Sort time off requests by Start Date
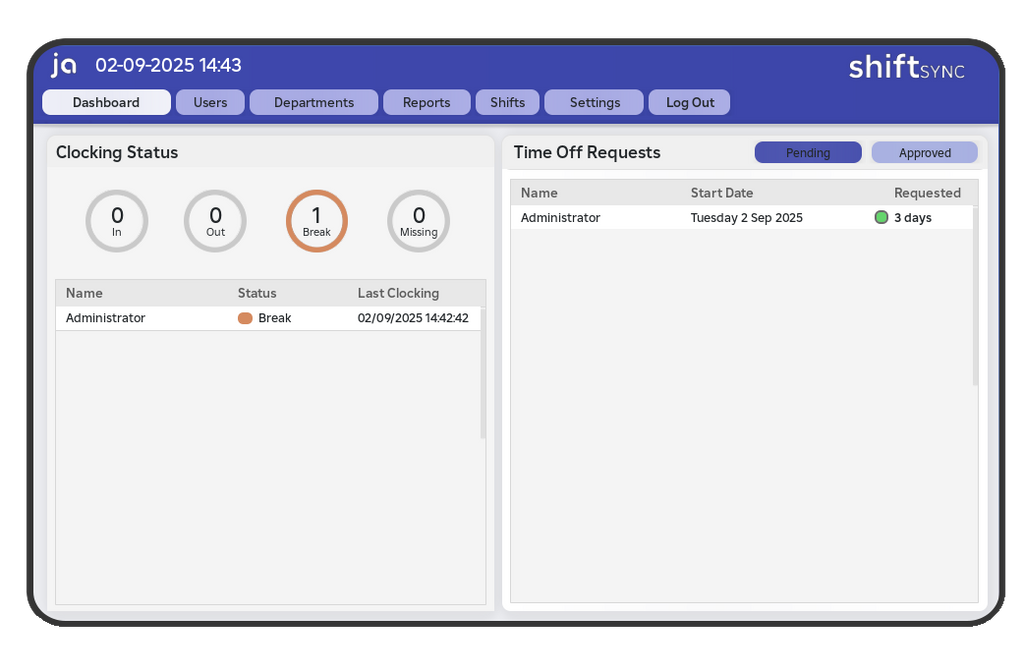Viewport: 1024px width, 671px height. [x=721, y=193]
